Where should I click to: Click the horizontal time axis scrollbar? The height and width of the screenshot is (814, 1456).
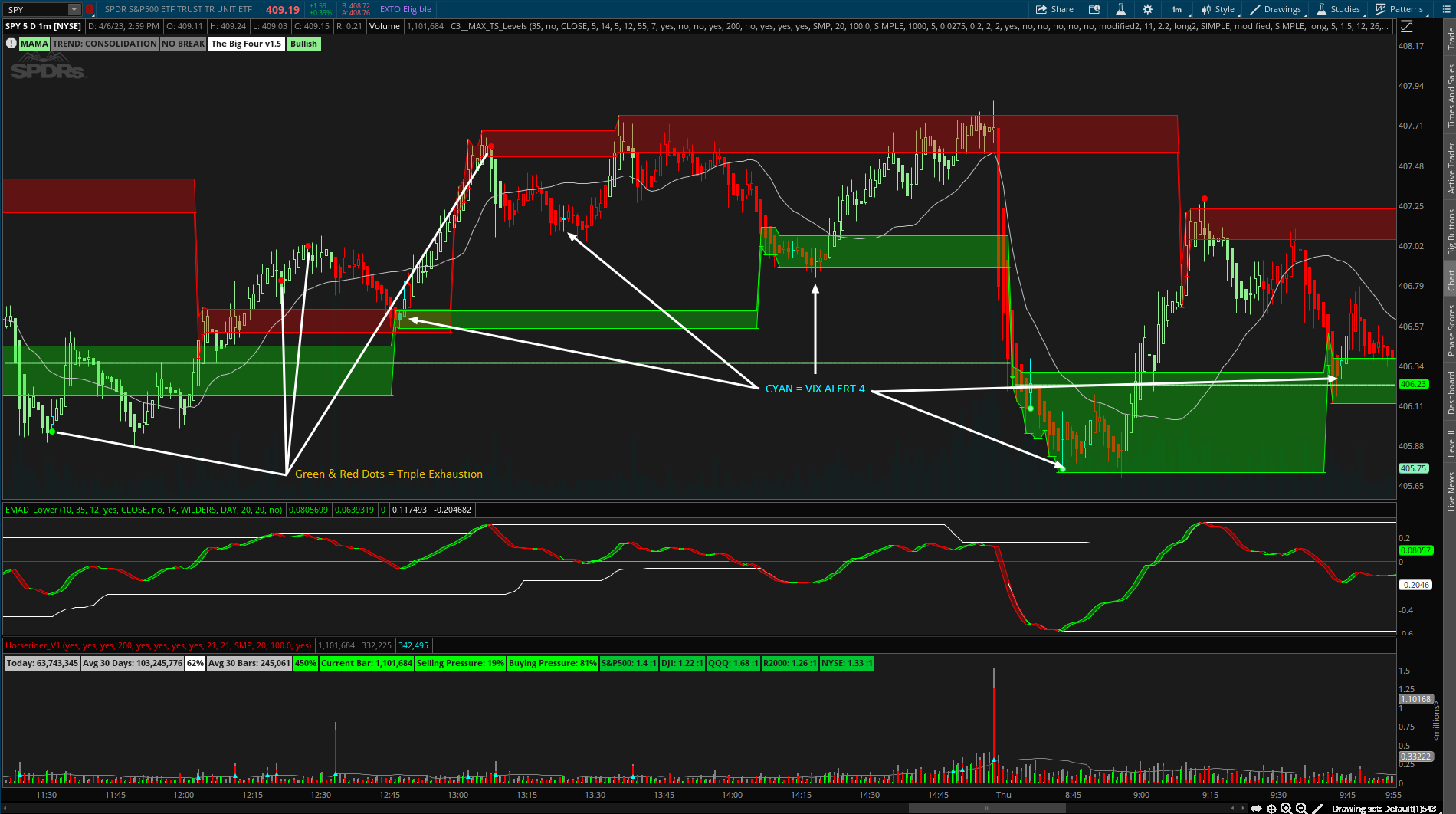[x=986, y=808]
